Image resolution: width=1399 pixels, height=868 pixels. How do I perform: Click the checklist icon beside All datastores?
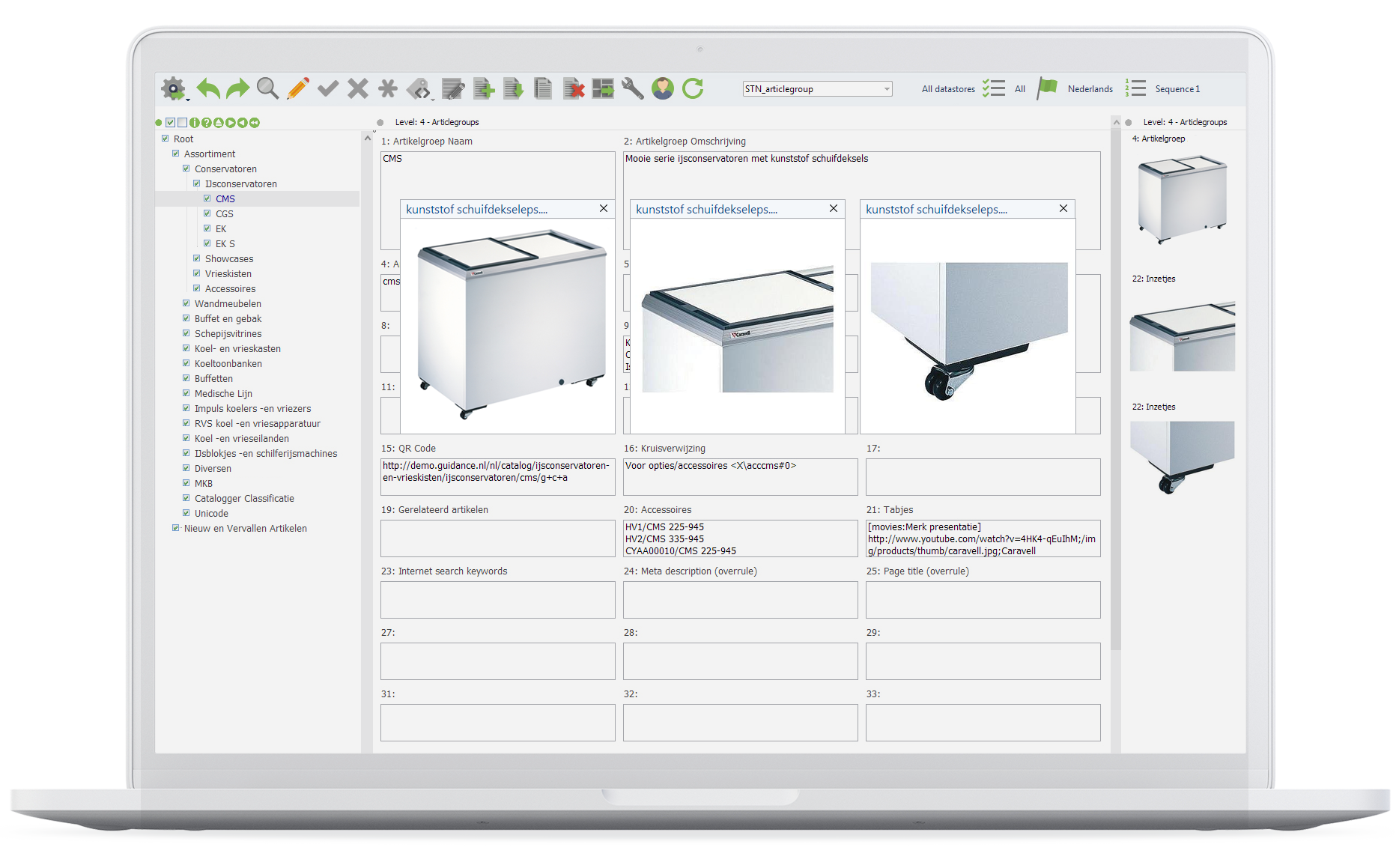[x=994, y=88]
